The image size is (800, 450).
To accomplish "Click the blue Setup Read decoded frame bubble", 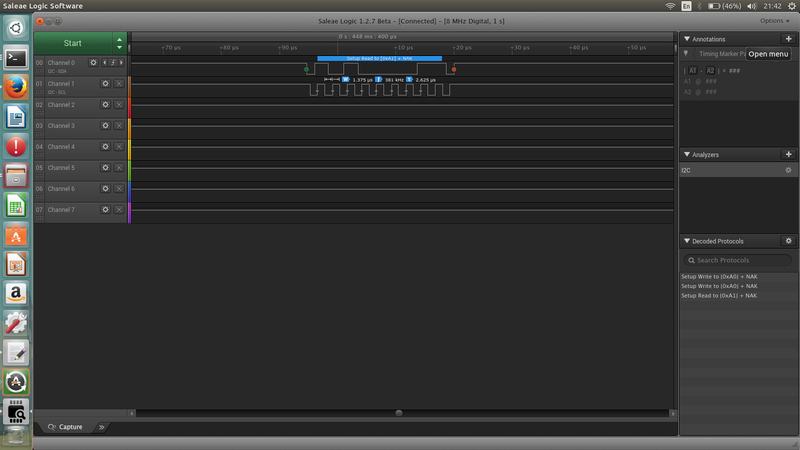I will click(x=380, y=59).
